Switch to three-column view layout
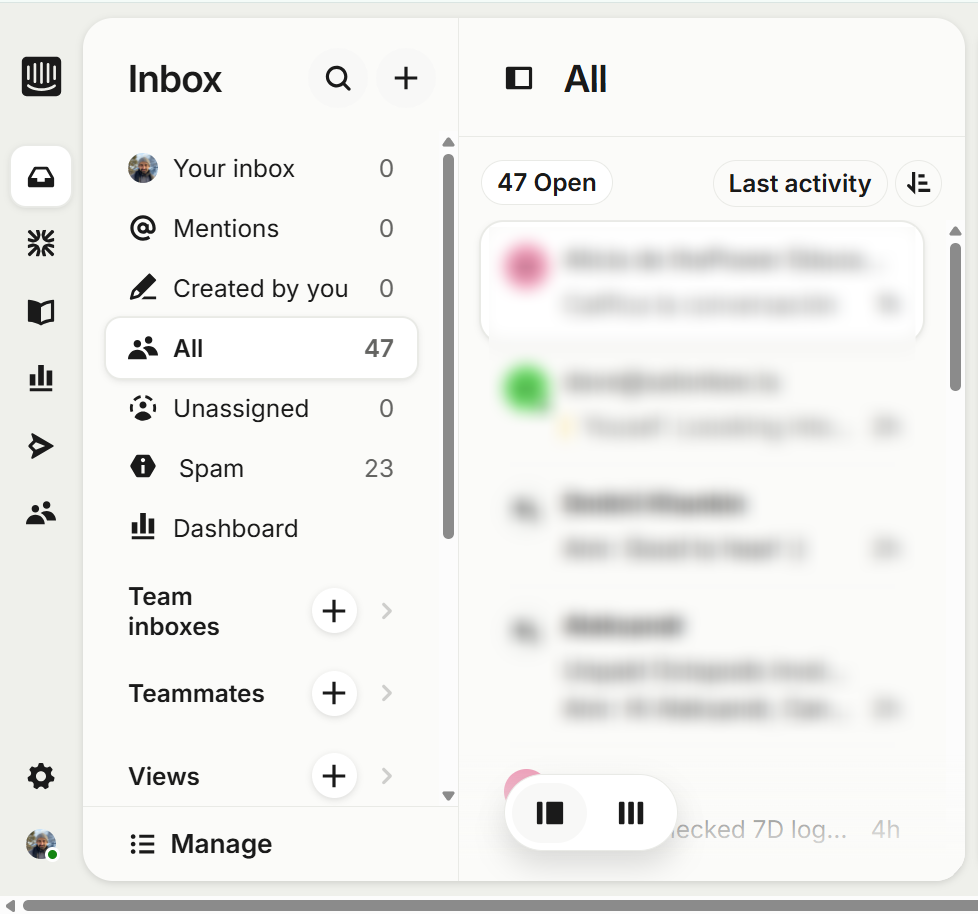This screenshot has width=978, height=914. 630,813
